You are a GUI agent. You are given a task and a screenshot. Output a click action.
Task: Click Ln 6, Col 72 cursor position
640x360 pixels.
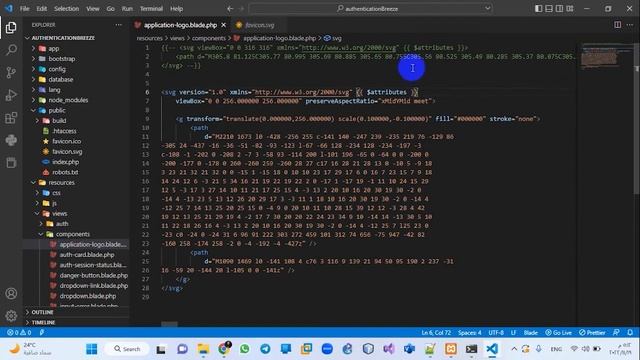pyautogui.click(x=436, y=333)
